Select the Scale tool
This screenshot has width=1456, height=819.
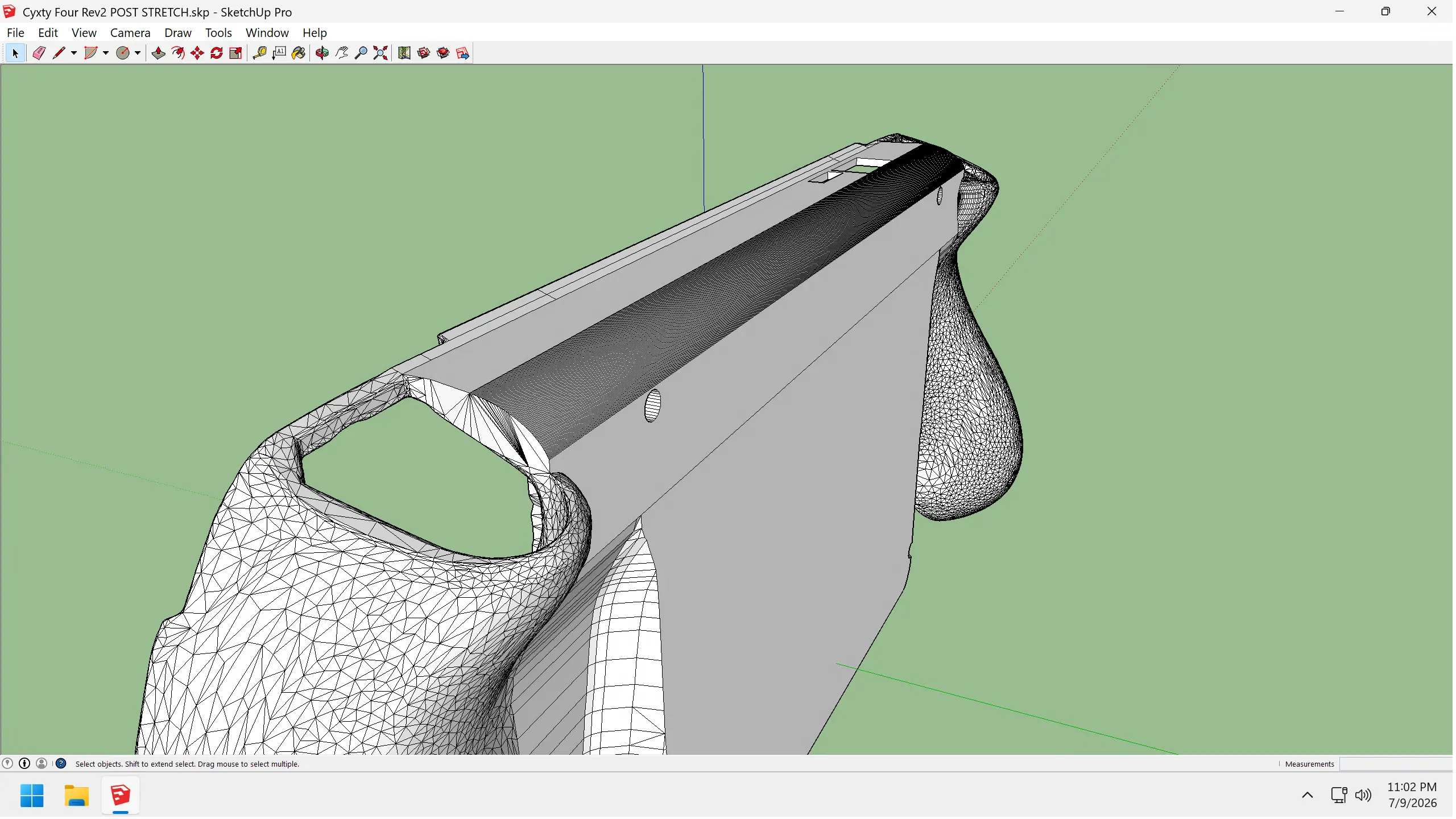(236, 53)
